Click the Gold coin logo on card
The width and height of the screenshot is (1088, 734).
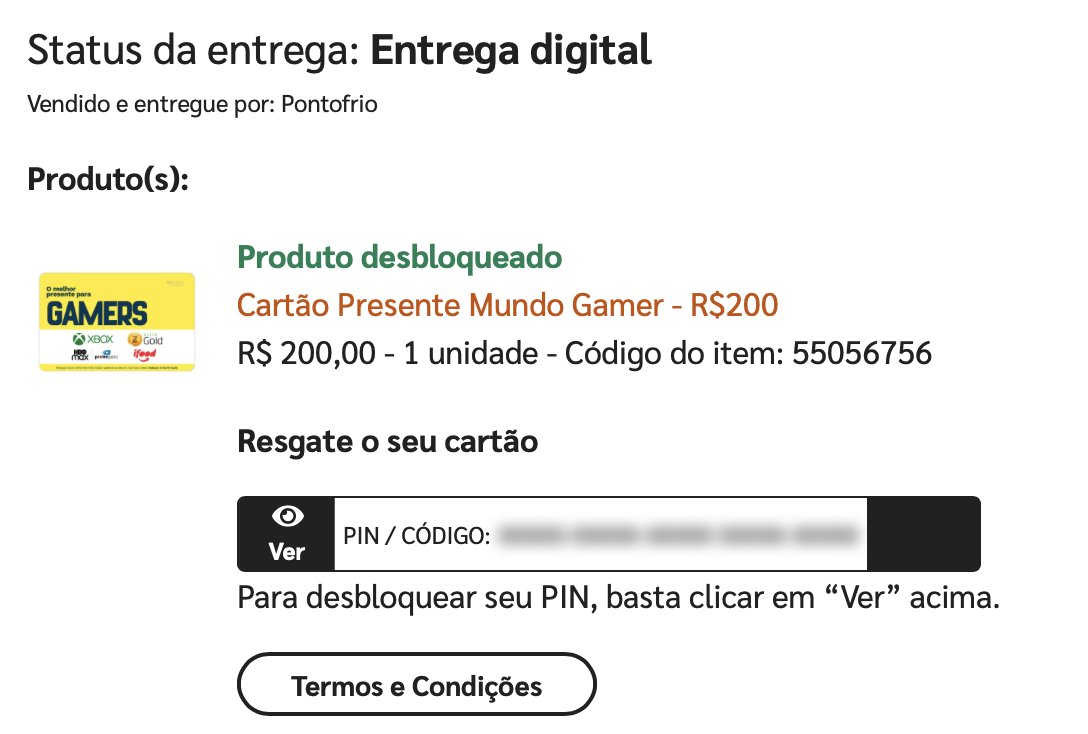click(x=146, y=339)
